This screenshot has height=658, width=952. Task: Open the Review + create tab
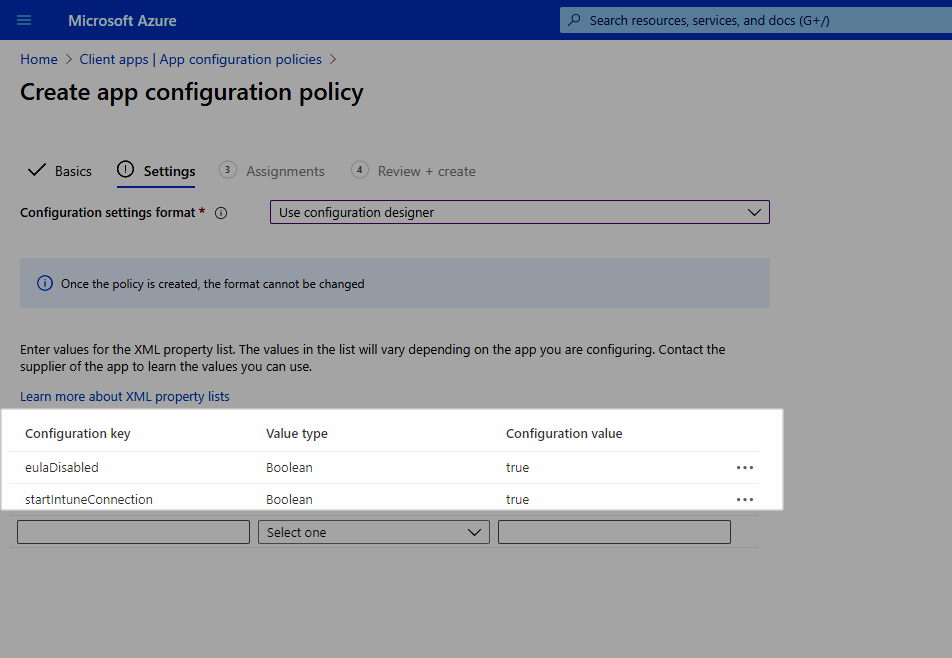coord(426,171)
